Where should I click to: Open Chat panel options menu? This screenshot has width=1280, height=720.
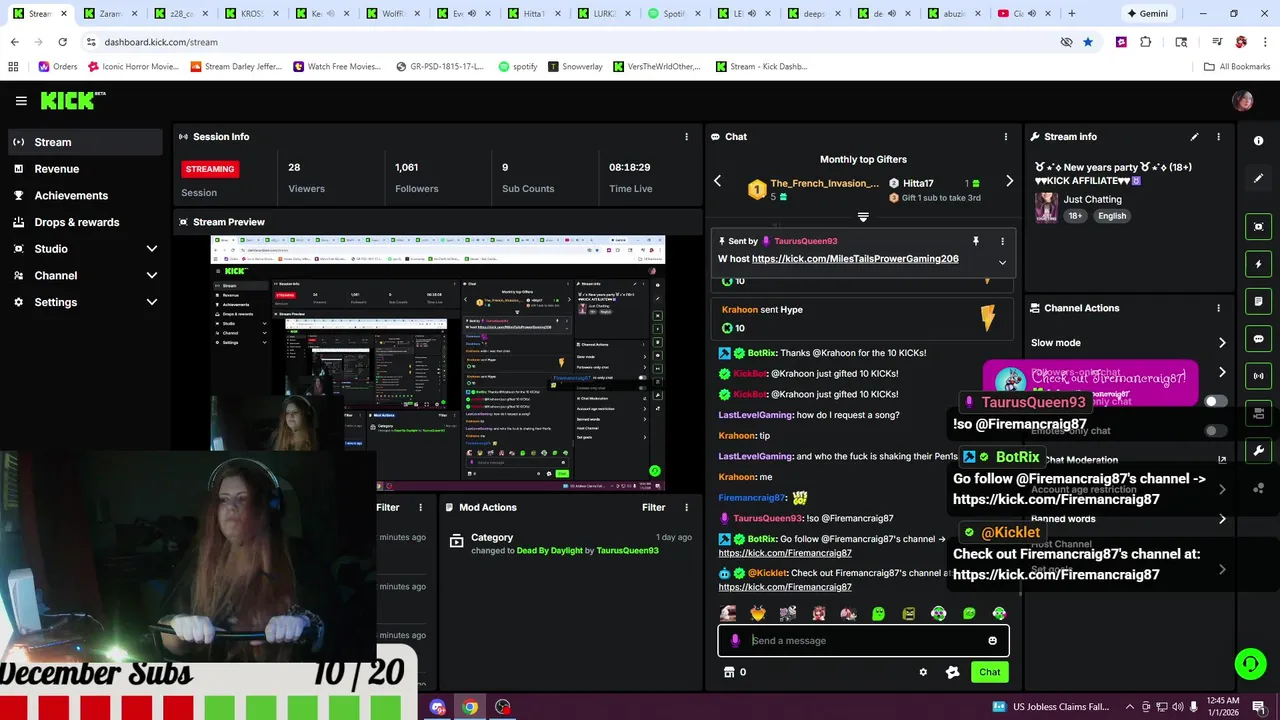pyautogui.click(x=1006, y=137)
